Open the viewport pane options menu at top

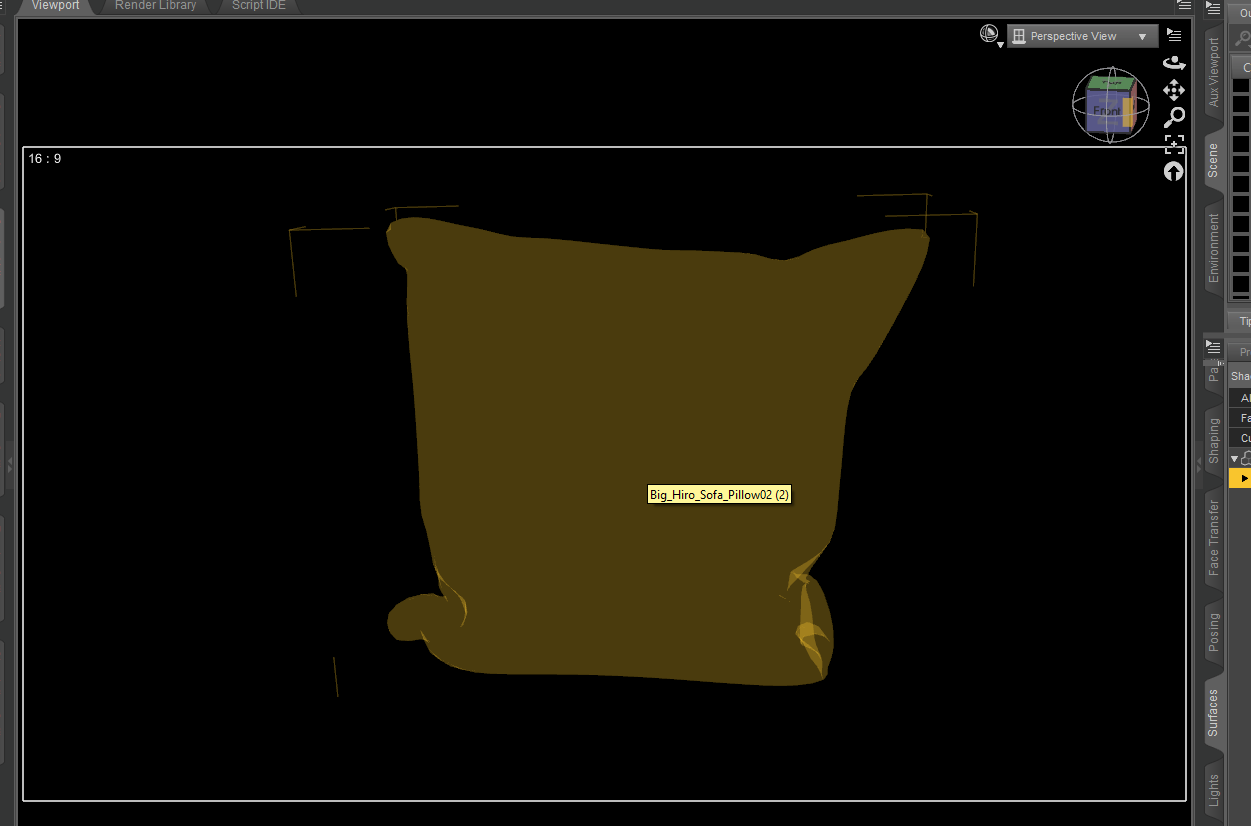[1184, 5]
